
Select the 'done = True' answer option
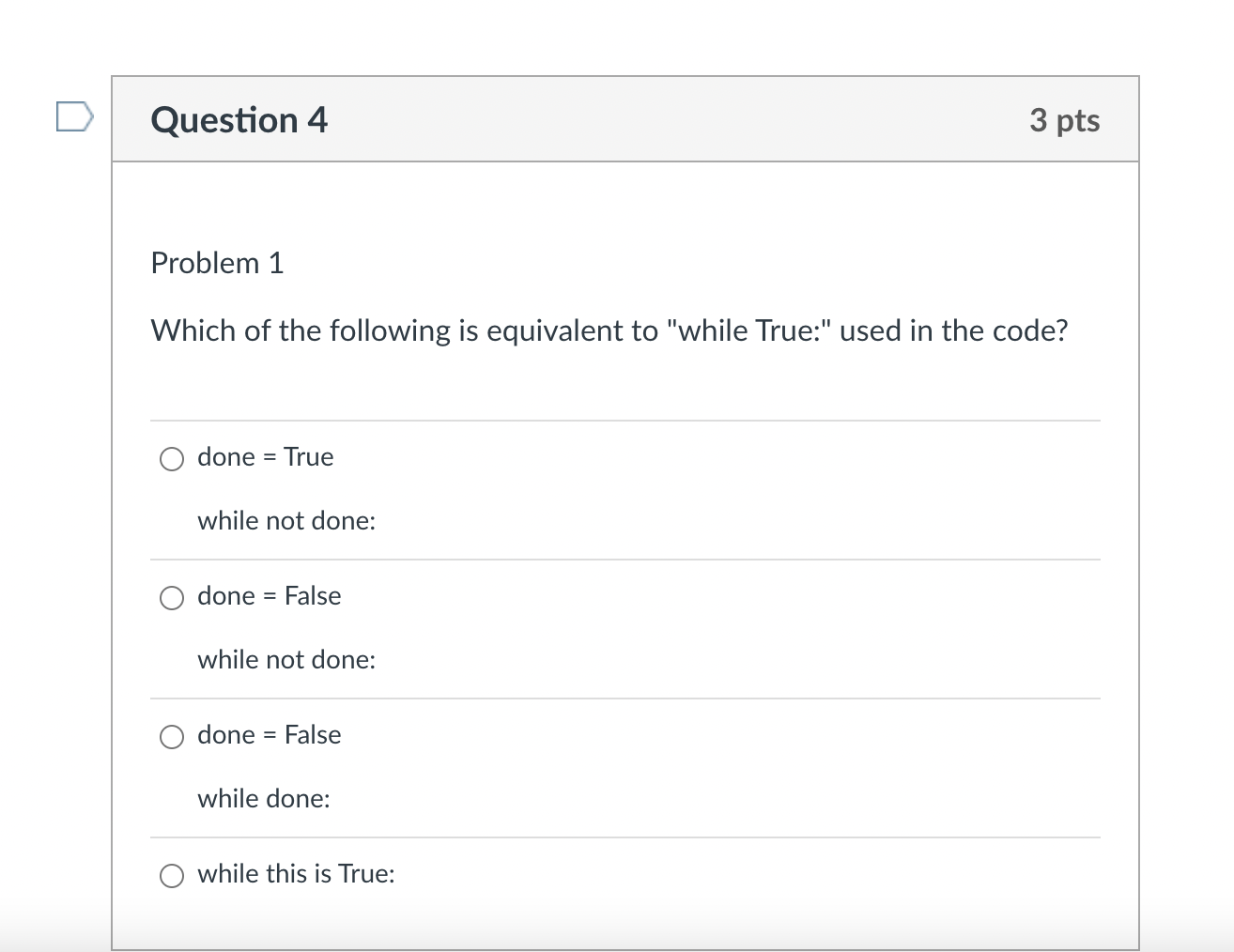tap(172, 459)
